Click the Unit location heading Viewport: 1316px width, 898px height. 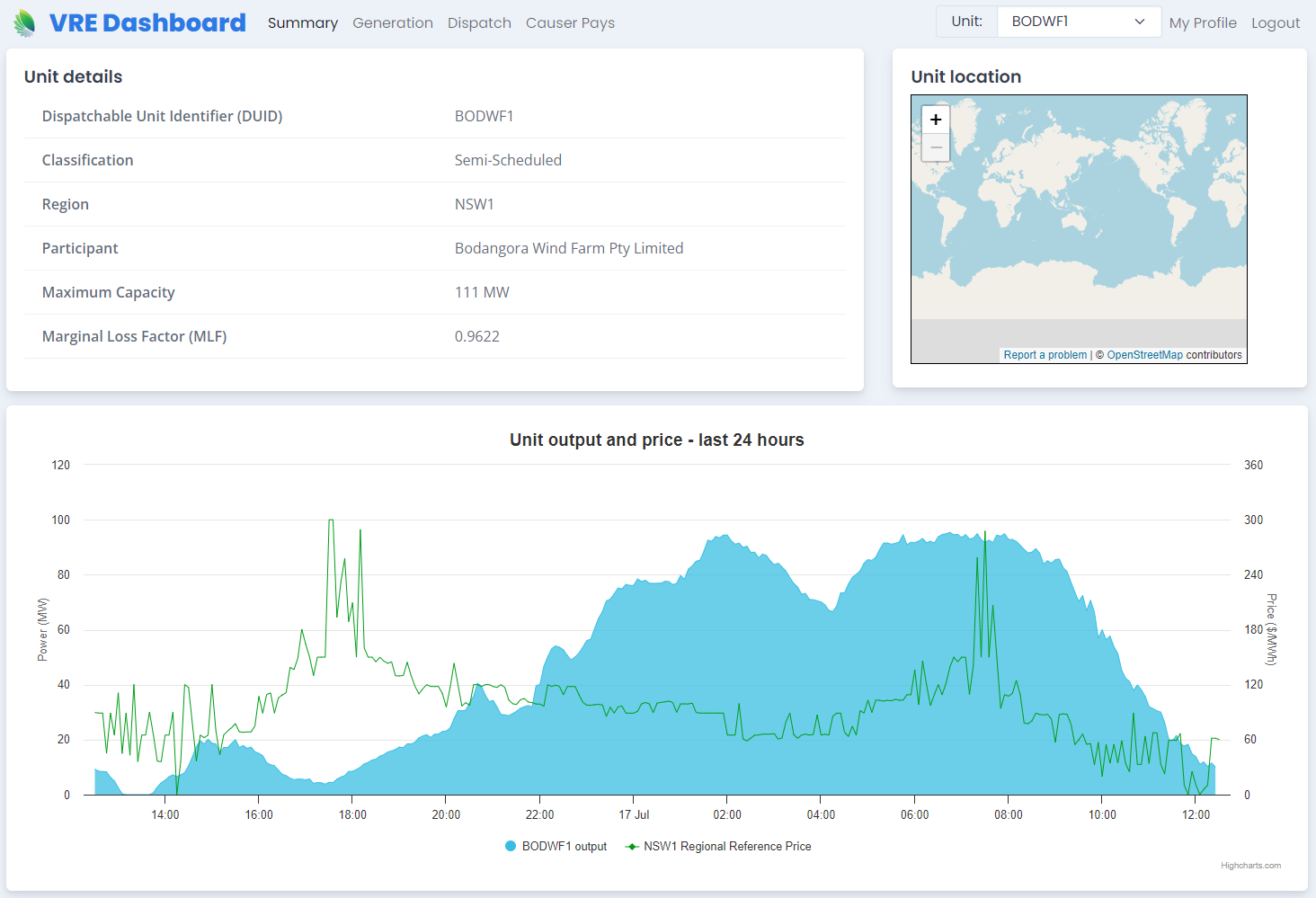966,76
